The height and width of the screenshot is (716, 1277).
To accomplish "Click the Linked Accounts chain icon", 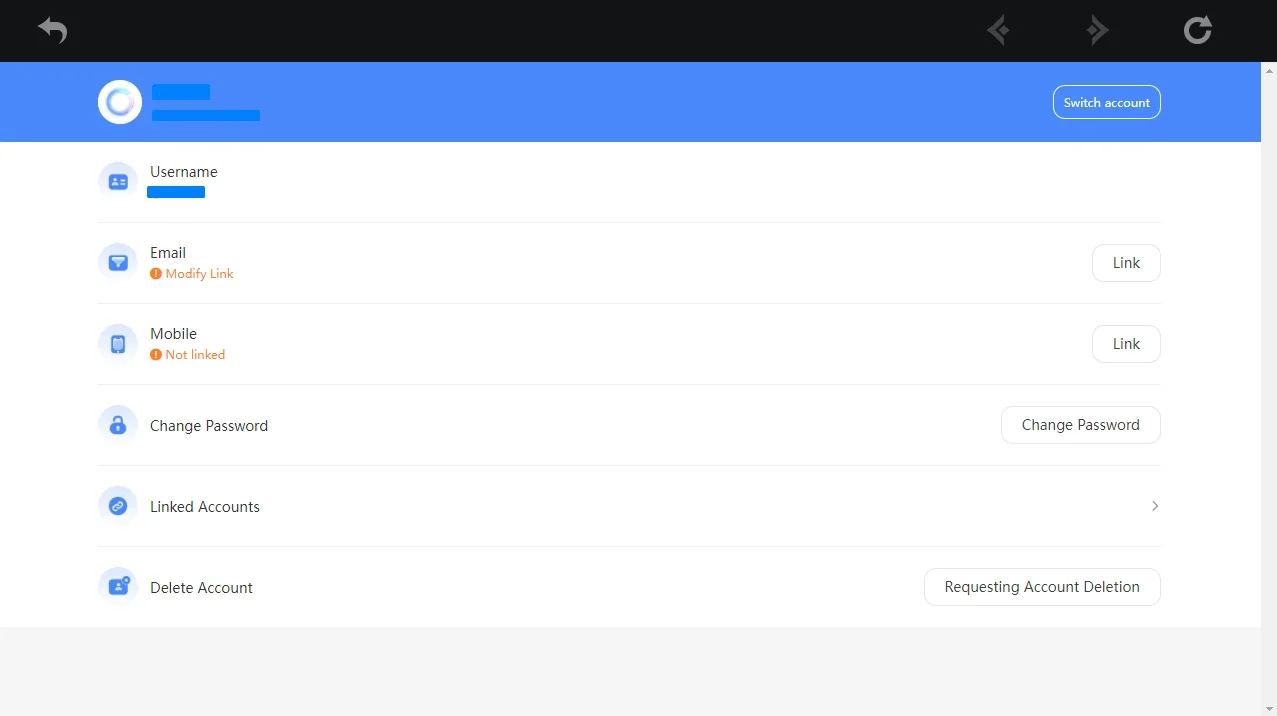I will click(x=118, y=506).
